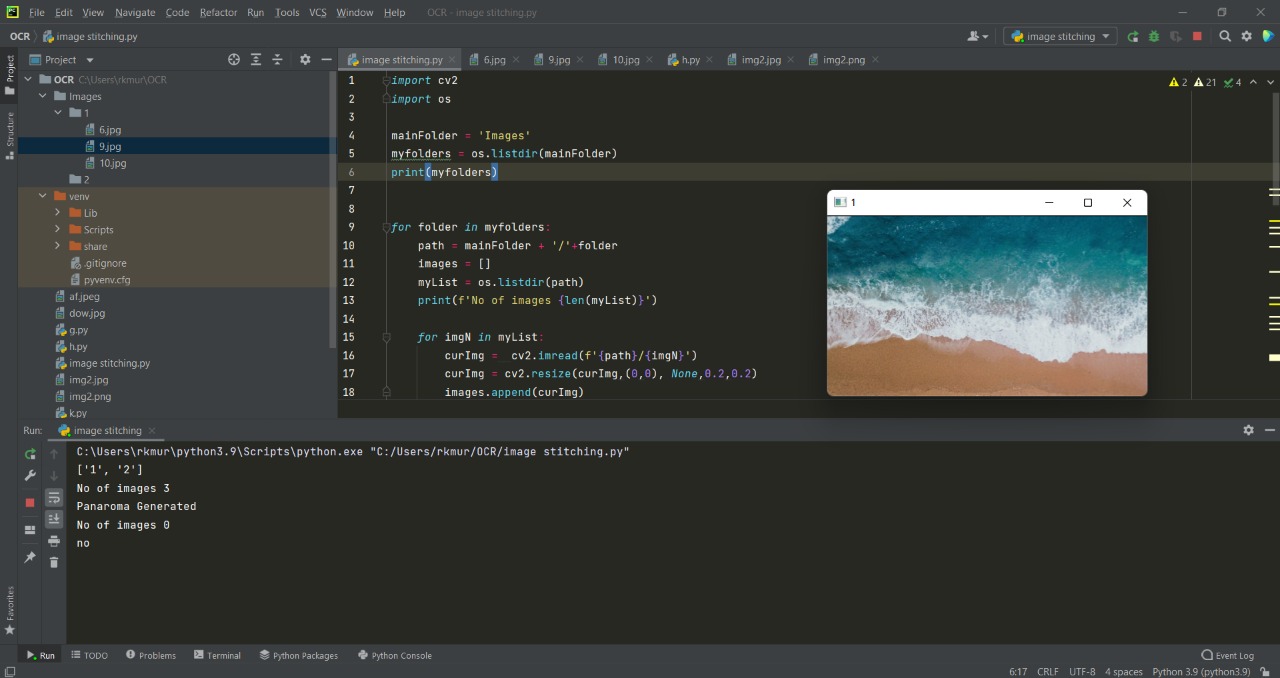The width and height of the screenshot is (1280, 678).
Task: Collapse the Images folder in project tree
Action: point(42,97)
